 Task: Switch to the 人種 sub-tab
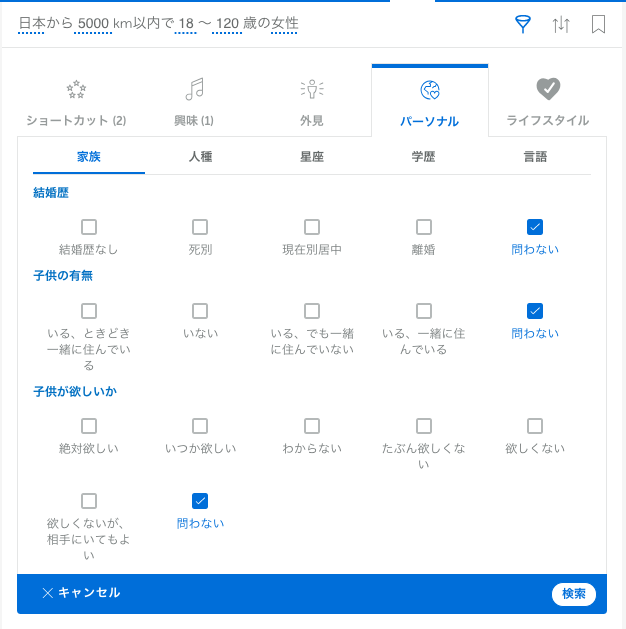pyautogui.click(x=200, y=157)
